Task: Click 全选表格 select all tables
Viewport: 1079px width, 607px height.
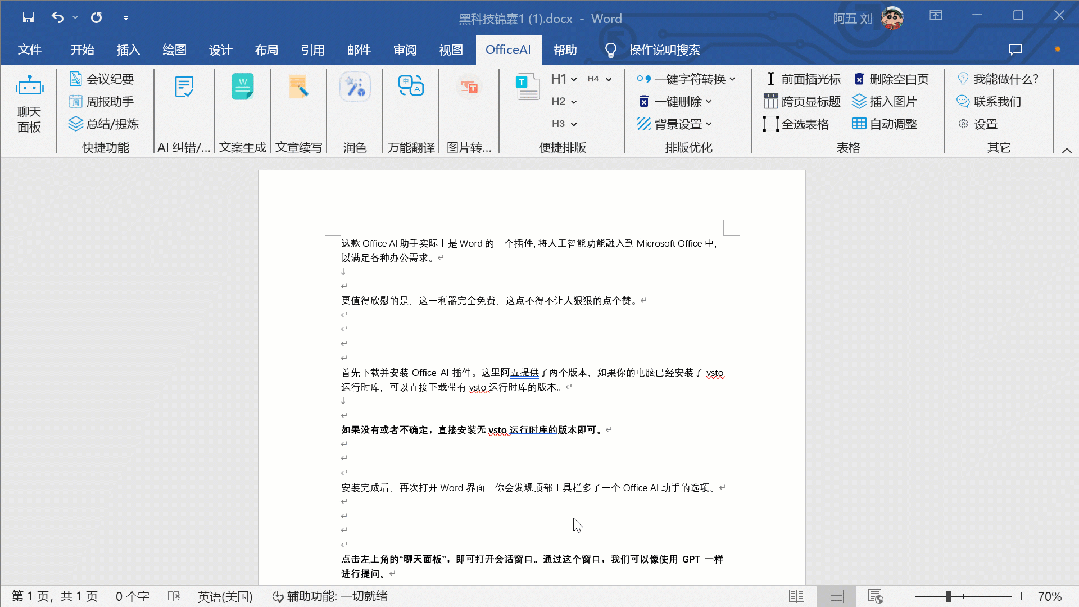Action: [x=796, y=124]
